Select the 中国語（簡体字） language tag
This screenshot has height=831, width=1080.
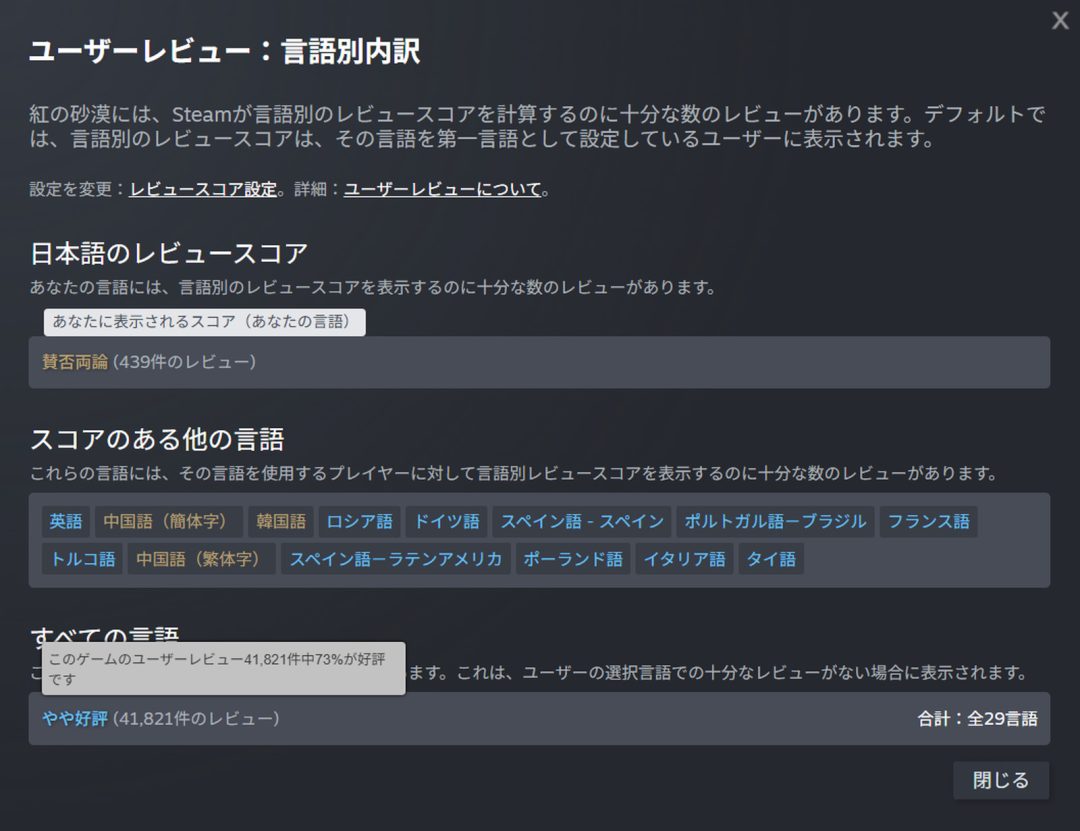(169, 522)
